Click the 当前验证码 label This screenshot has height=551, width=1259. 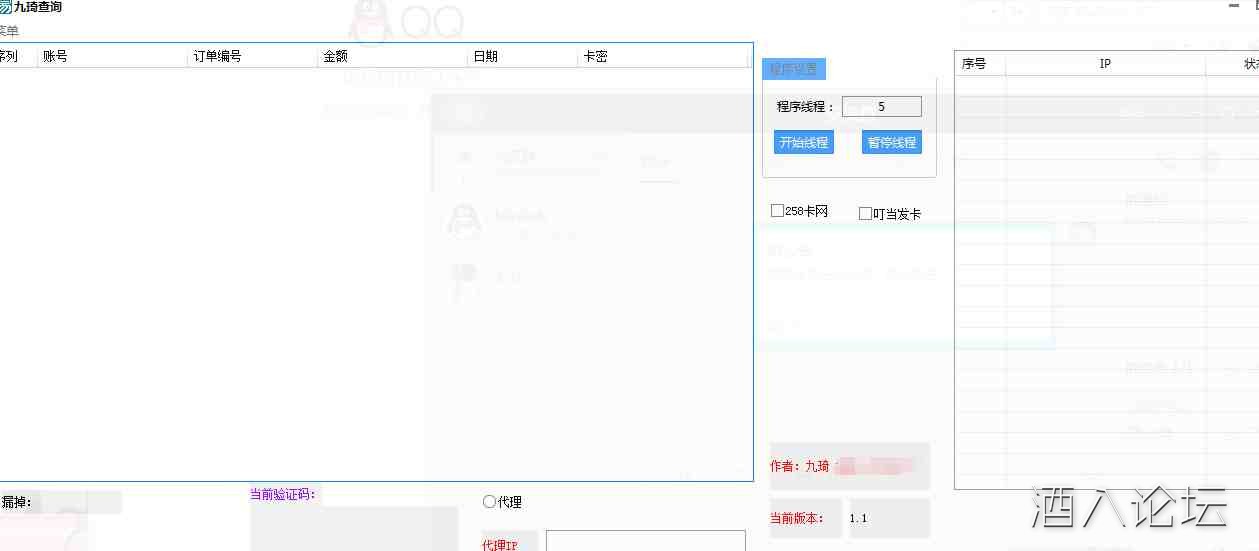(x=283, y=494)
